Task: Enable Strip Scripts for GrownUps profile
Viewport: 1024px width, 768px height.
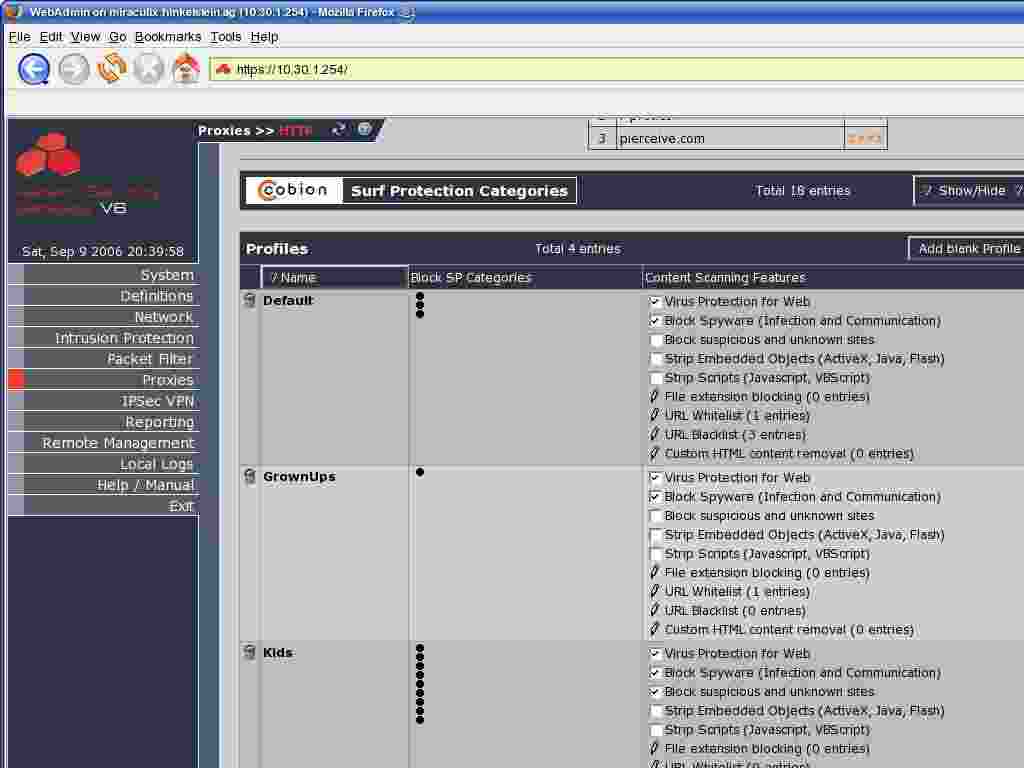Action: click(655, 554)
